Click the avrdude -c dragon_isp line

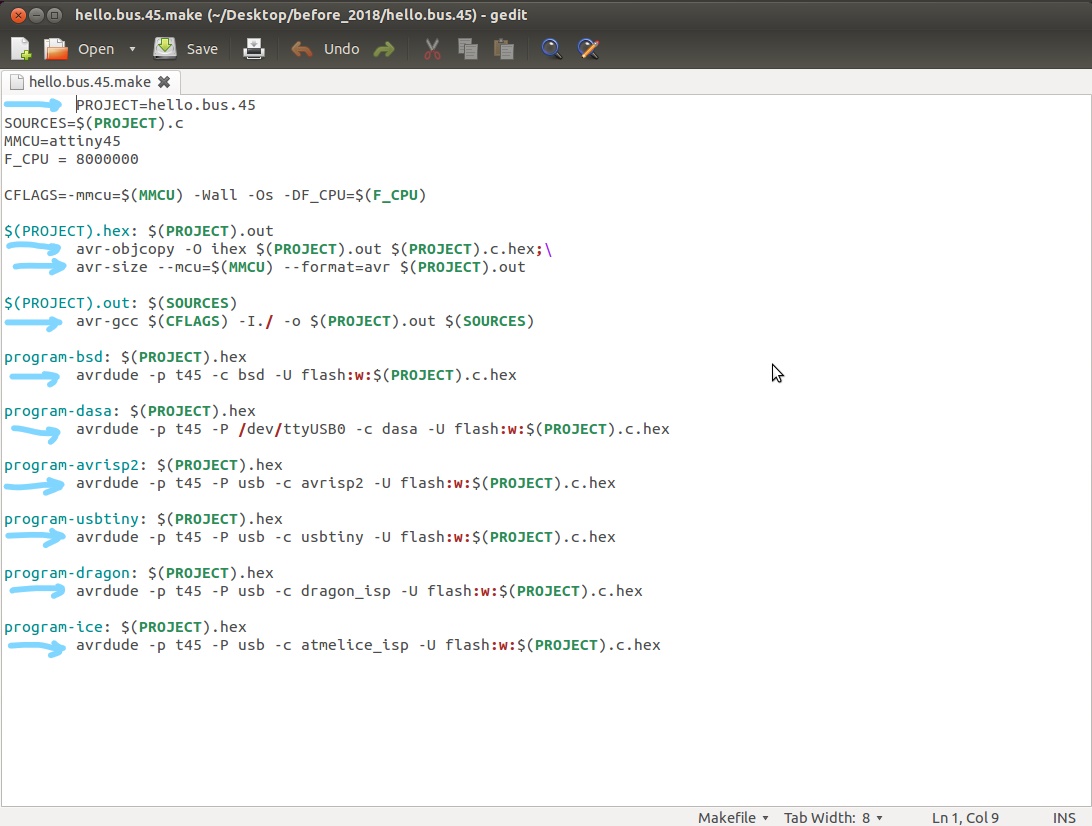pyautogui.click(x=359, y=591)
